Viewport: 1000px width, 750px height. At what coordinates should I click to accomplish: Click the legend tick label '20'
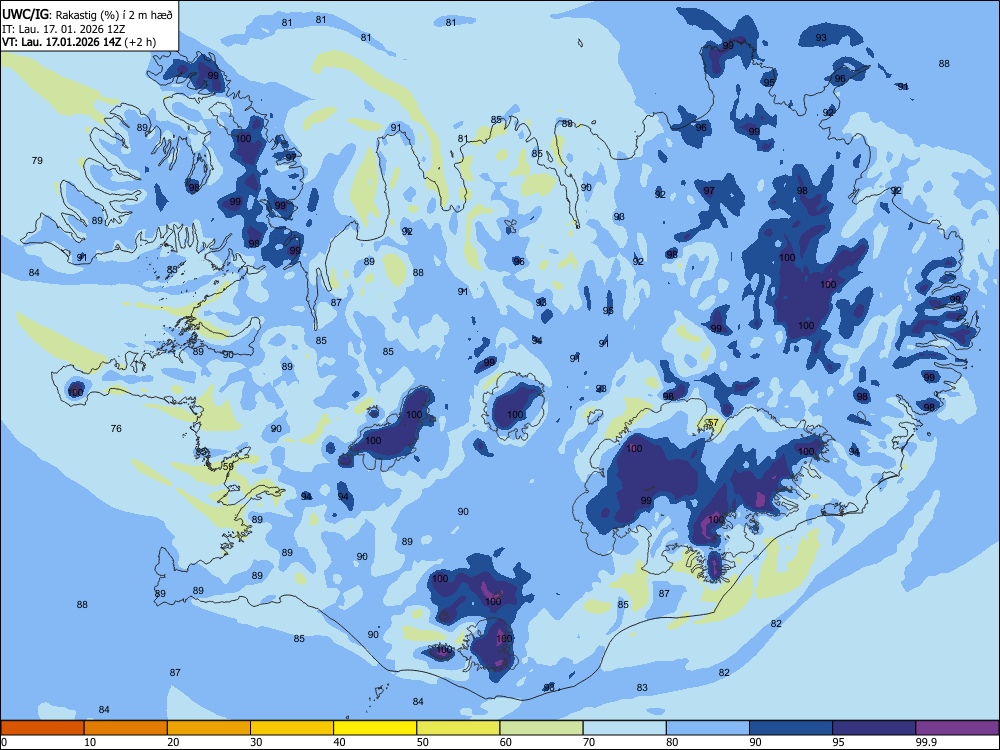173,742
